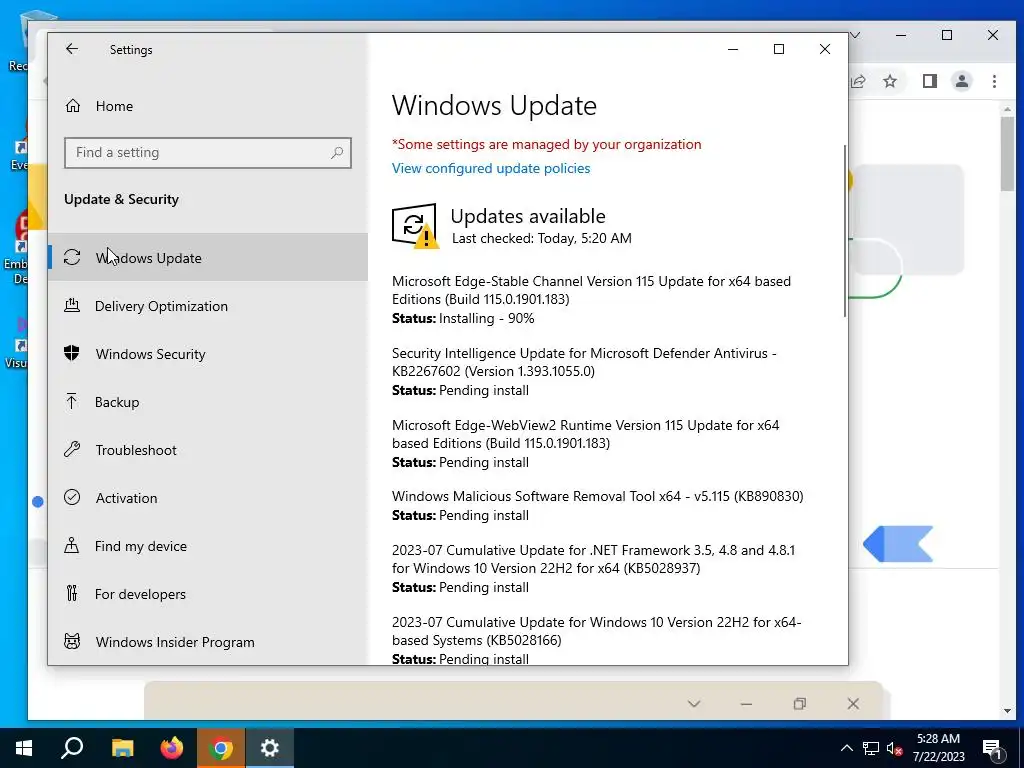Viewport: 1024px width, 768px height.
Task: Click the Backup upload arrow icon
Action: click(x=72, y=402)
